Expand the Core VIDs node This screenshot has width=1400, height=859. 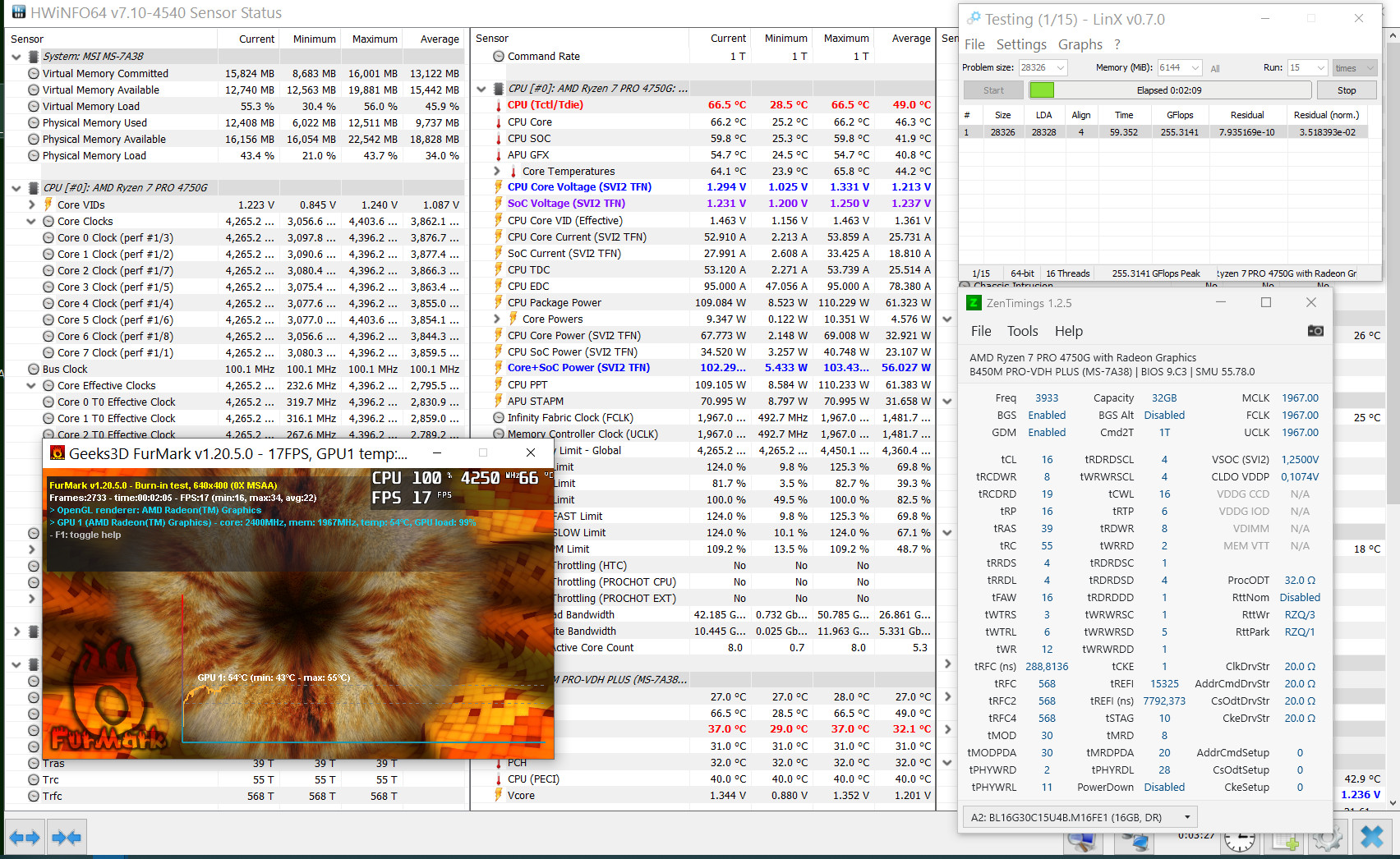pos(31,204)
